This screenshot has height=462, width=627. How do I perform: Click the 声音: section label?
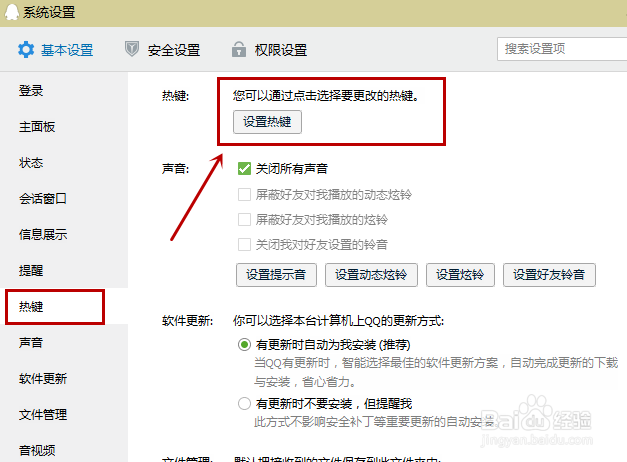coord(175,168)
